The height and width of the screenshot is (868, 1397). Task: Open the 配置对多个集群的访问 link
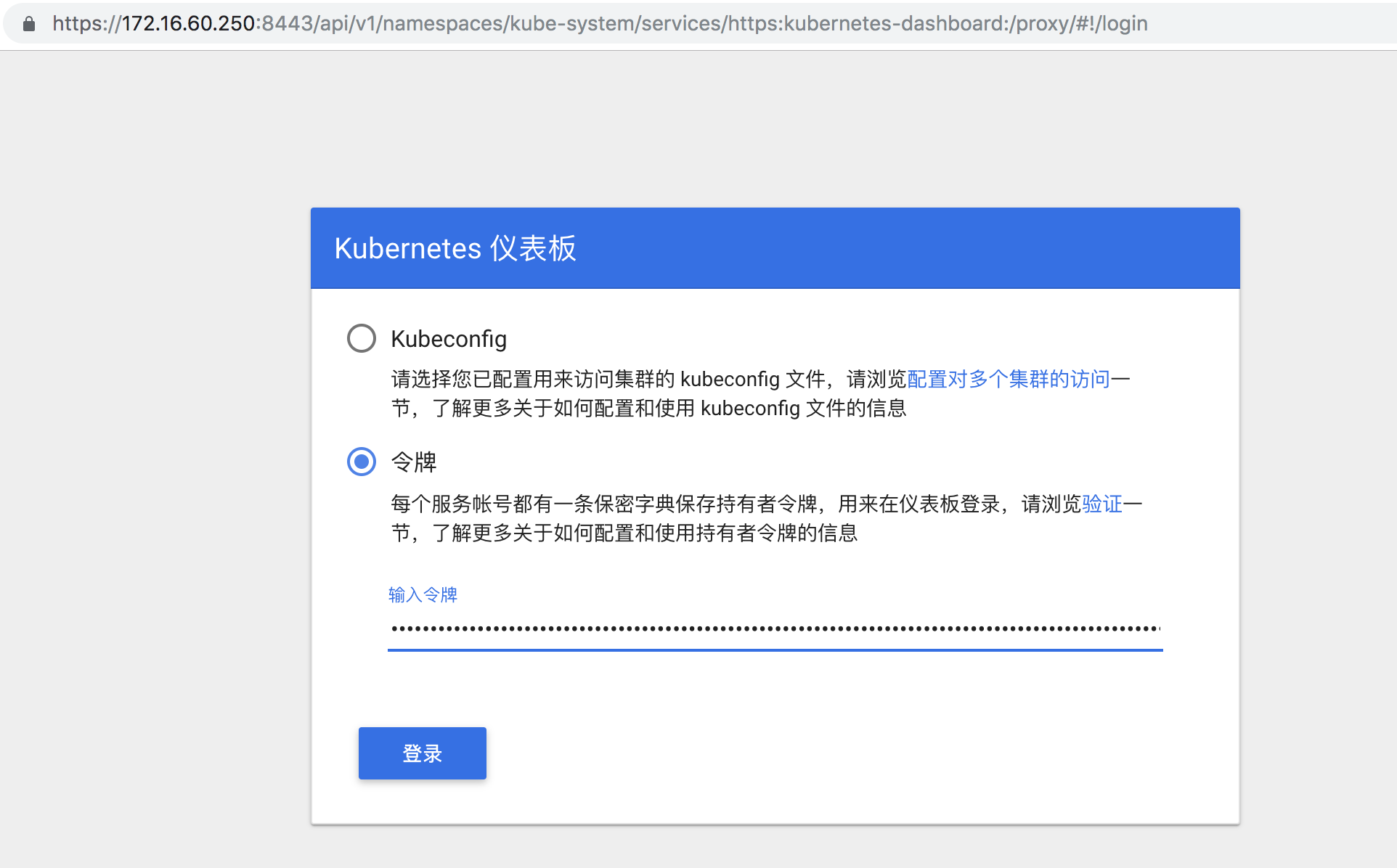[1009, 379]
